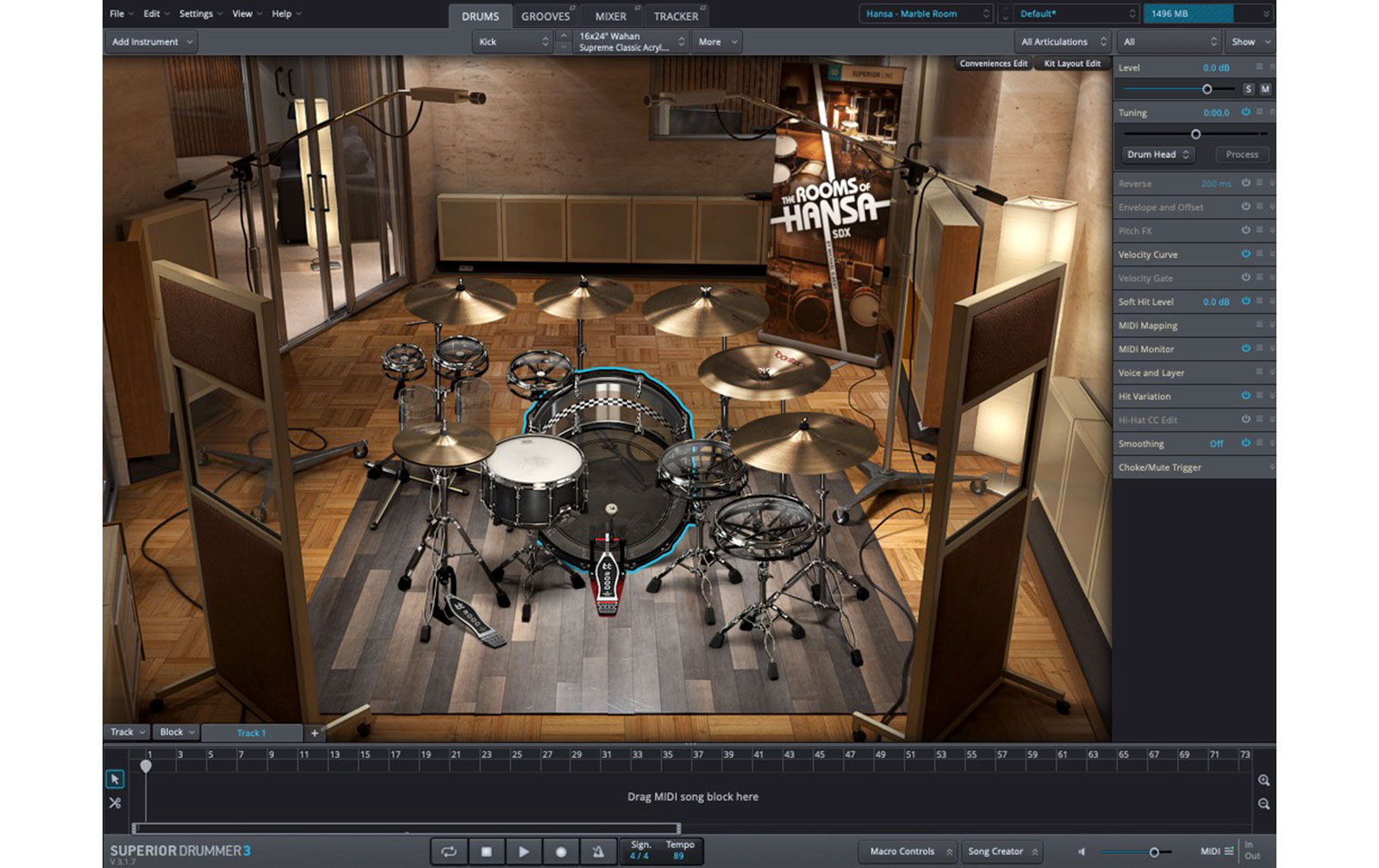Start recording with the record button
This screenshot has width=1379, height=868.
tap(560, 851)
